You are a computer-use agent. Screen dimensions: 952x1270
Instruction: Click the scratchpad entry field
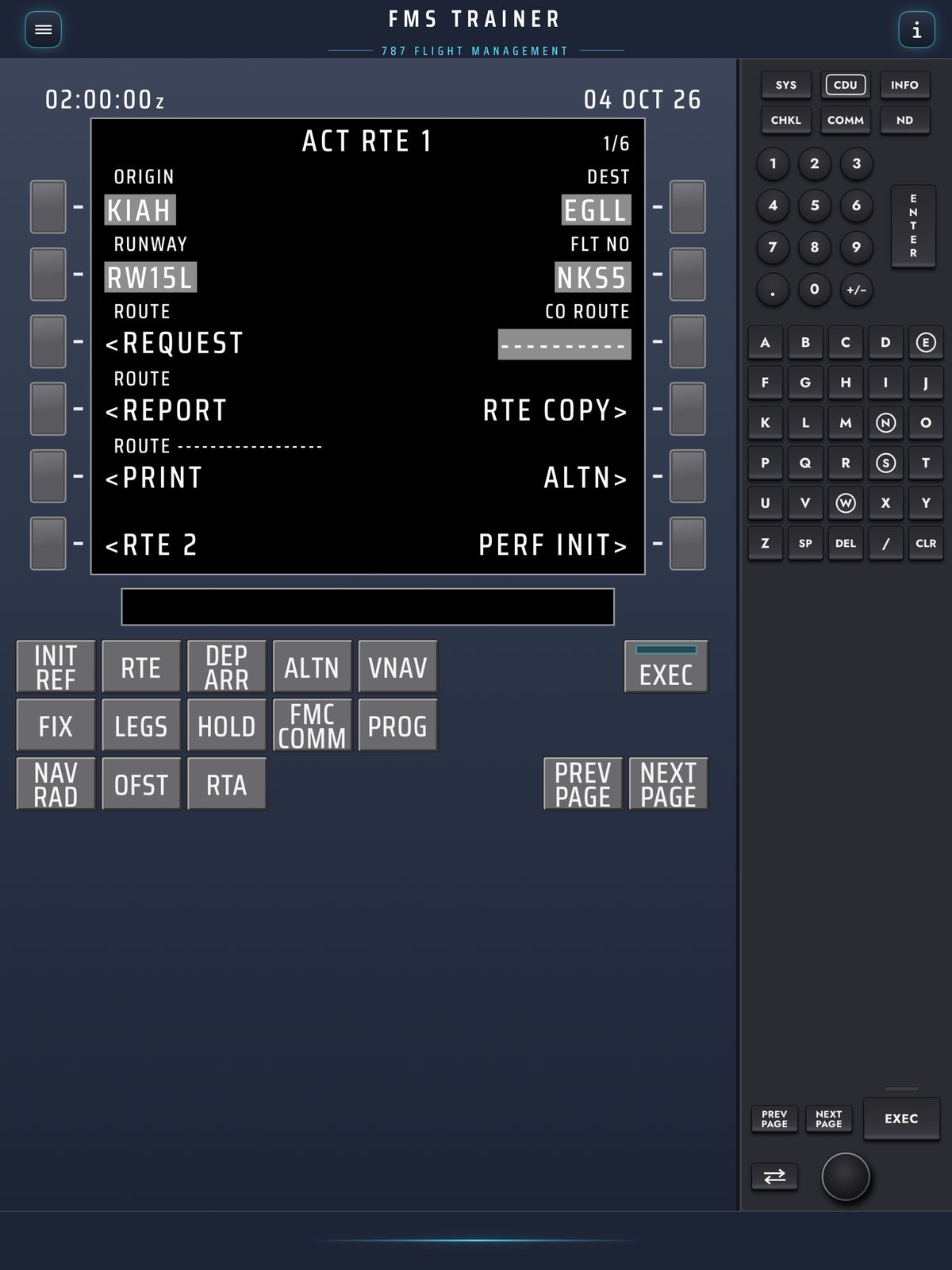367,606
